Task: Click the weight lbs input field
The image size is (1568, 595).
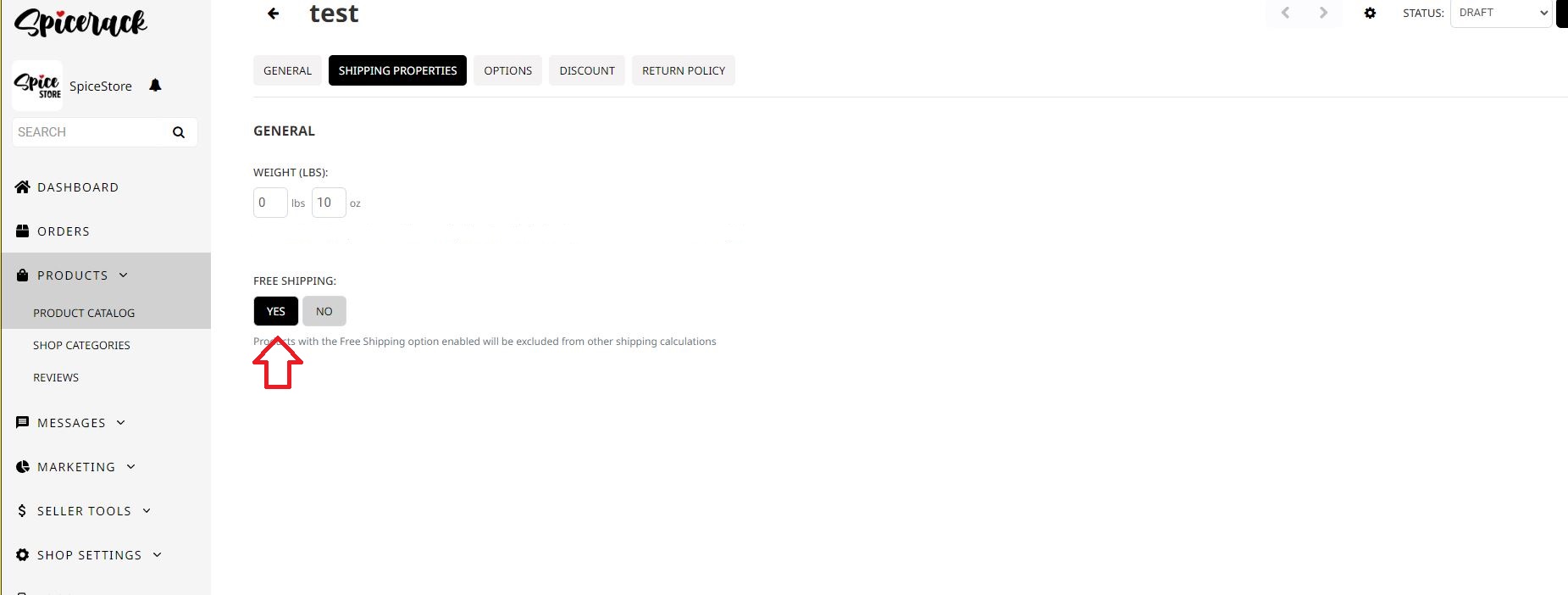Action: pyautogui.click(x=270, y=203)
